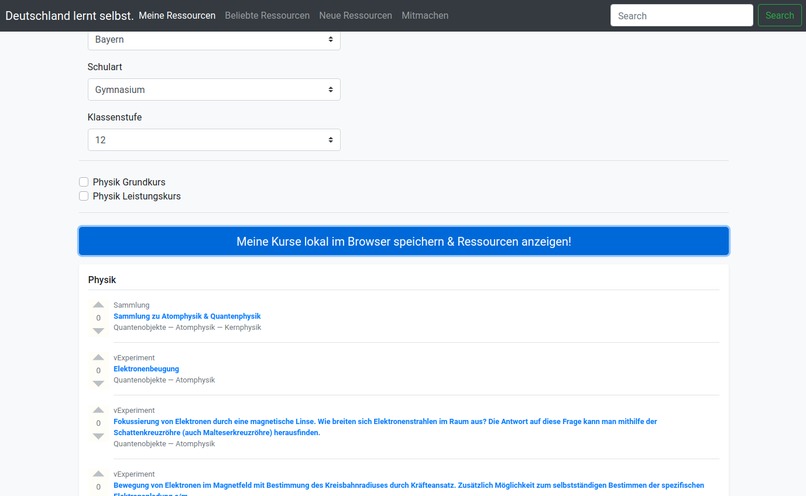Click the green Search button
806x496 pixels.
click(x=779, y=15)
